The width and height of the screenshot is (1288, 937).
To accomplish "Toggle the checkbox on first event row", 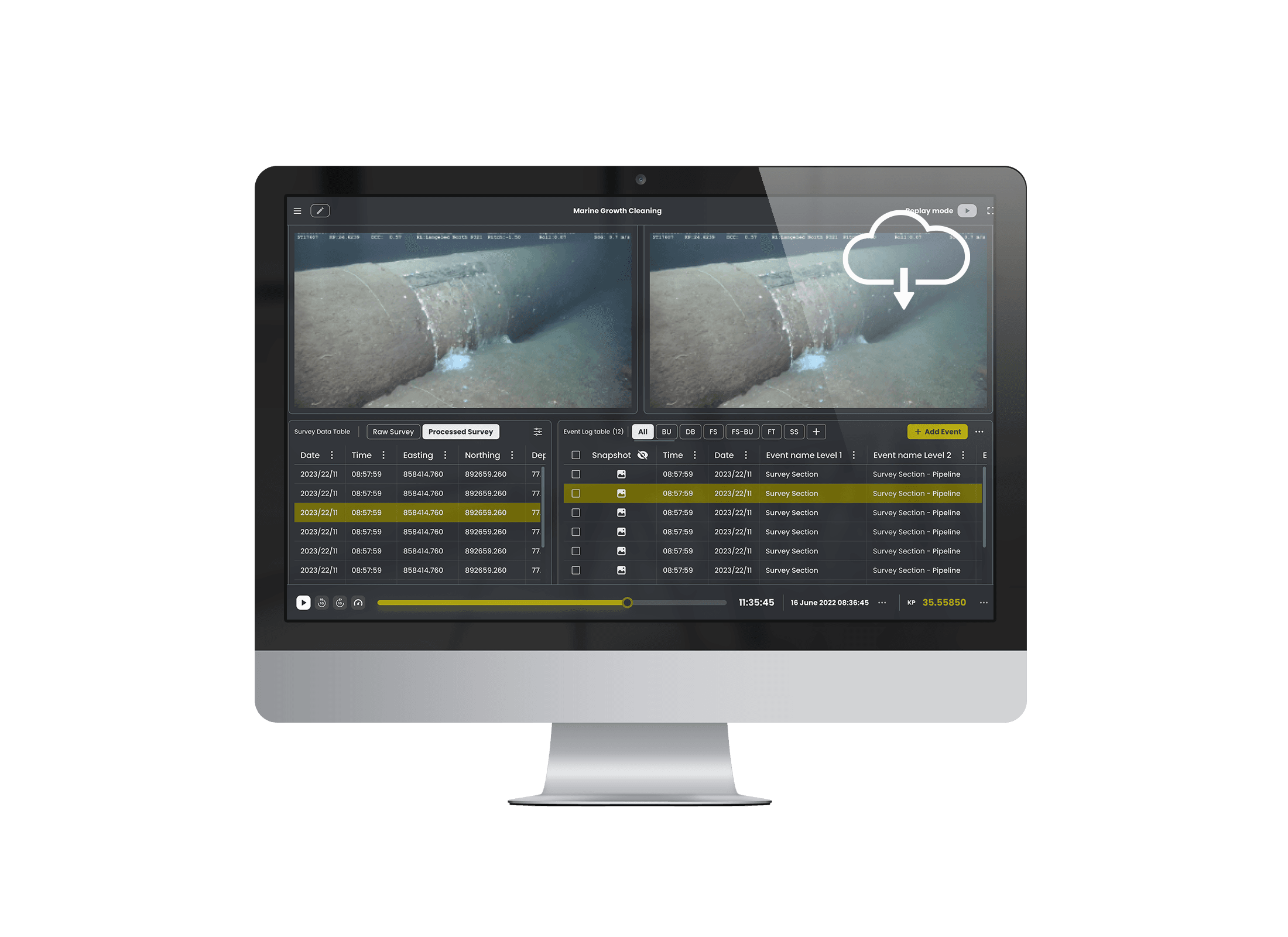I will pyautogui.click(x=575, y=474).
